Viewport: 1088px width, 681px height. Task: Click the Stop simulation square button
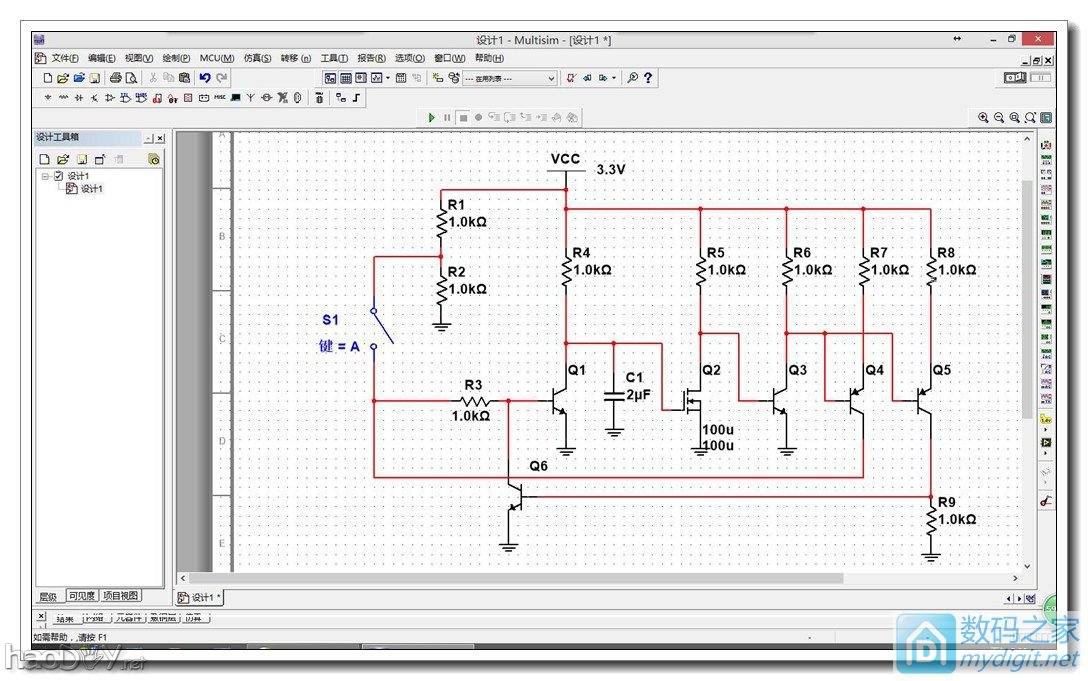pyautogui.click(x=463, y=117)
